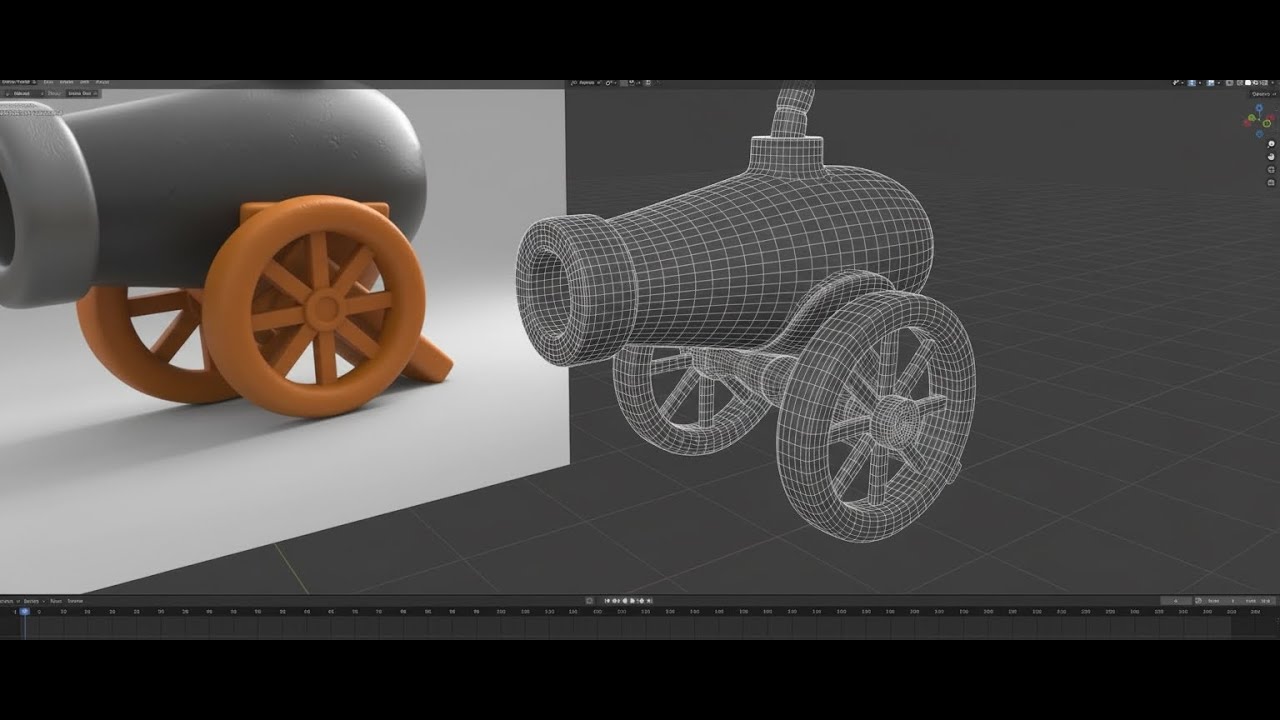Image resolution: width=1280 pixels, height=720 pixels.
Task: Jump to the first frame in timeline controls
Action: tap(607, 601)
